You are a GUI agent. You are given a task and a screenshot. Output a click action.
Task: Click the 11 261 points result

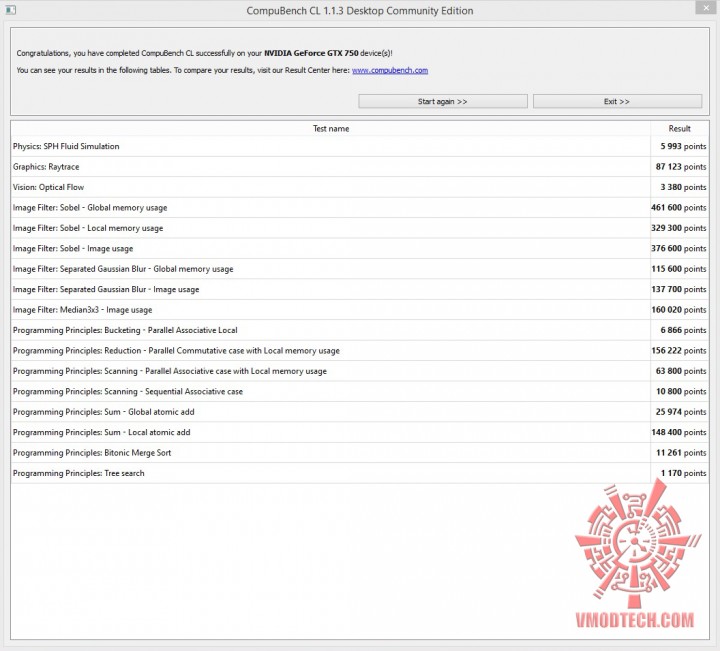coord(681,453)
